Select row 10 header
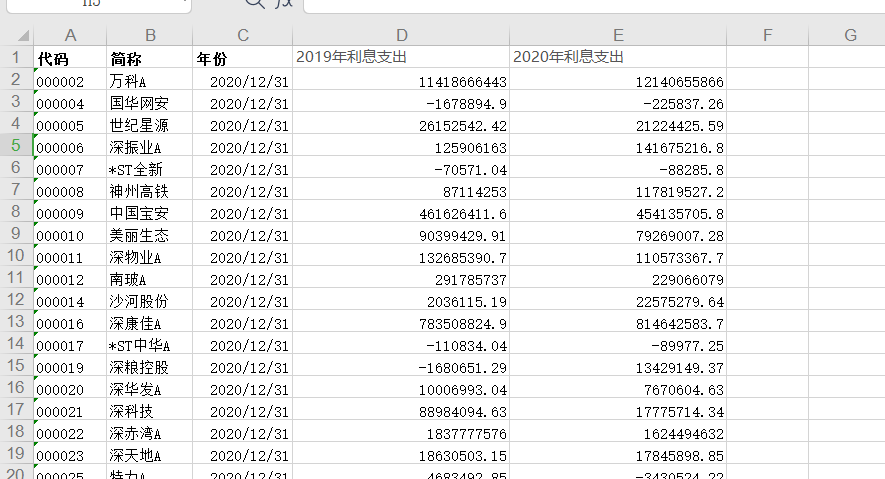The image size is (885, 479). 16,255
